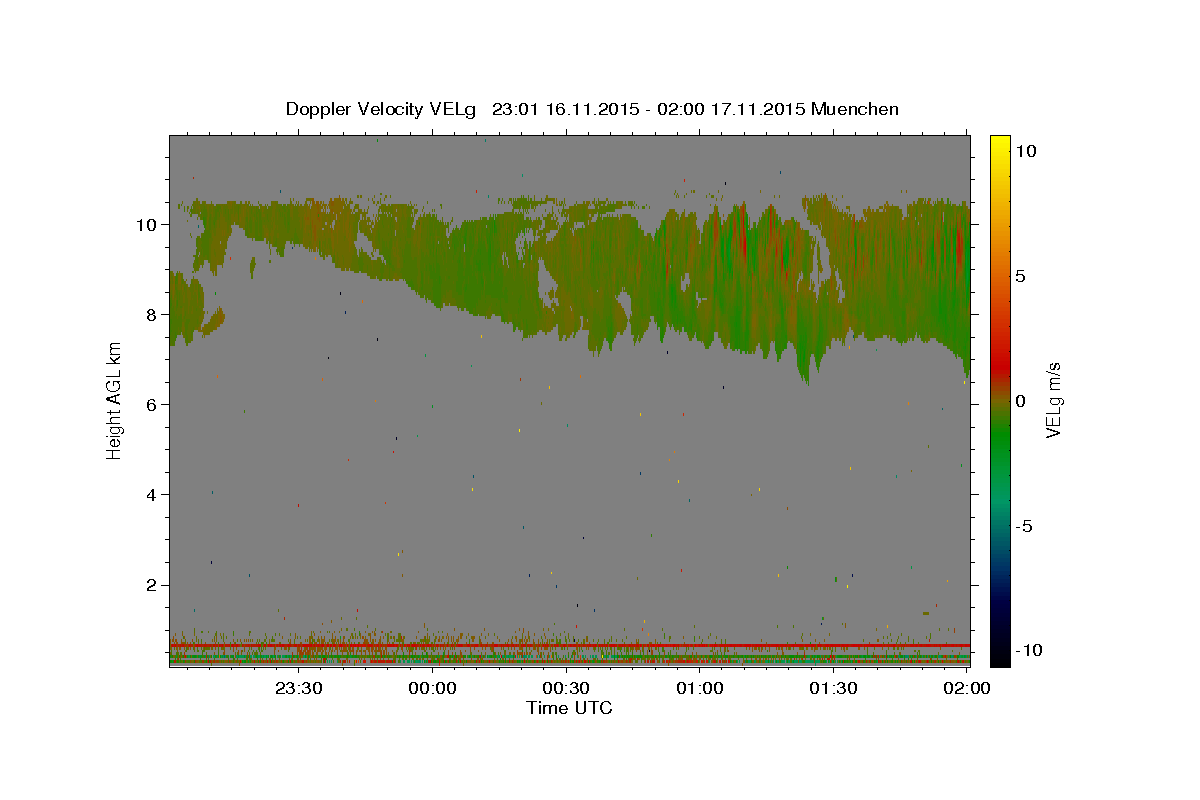
Task: Click the 'VELg m/s' colorbar label
Action: (x=1053, y=401)
